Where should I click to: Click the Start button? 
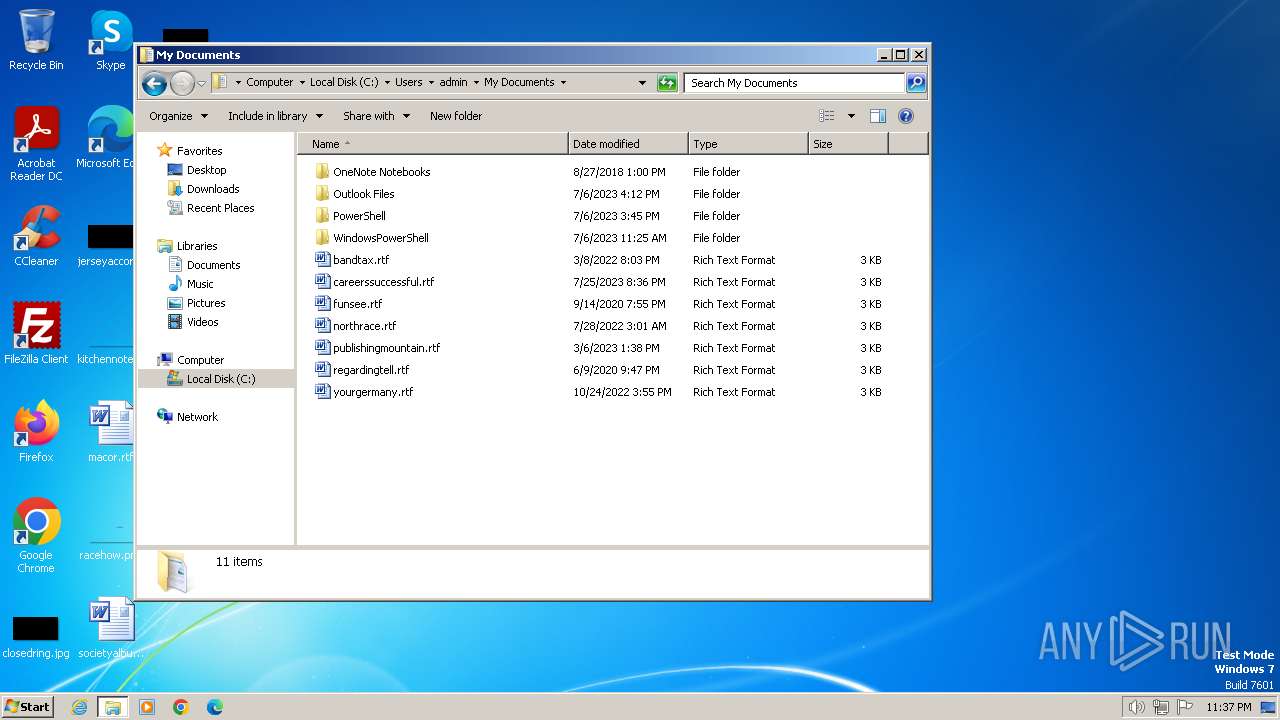tap(27, 706)
